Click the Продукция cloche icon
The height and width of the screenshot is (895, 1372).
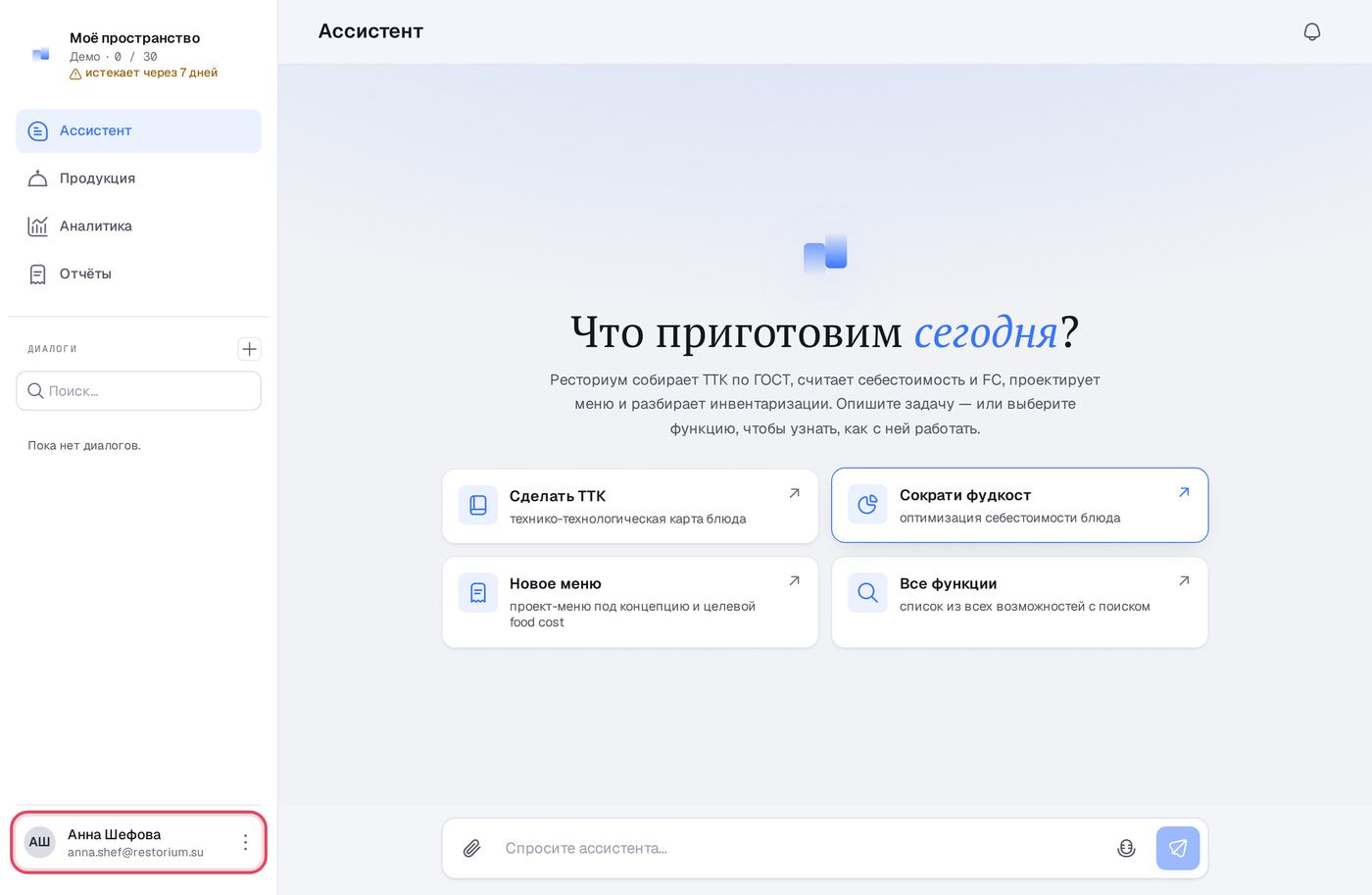(37, 178)
